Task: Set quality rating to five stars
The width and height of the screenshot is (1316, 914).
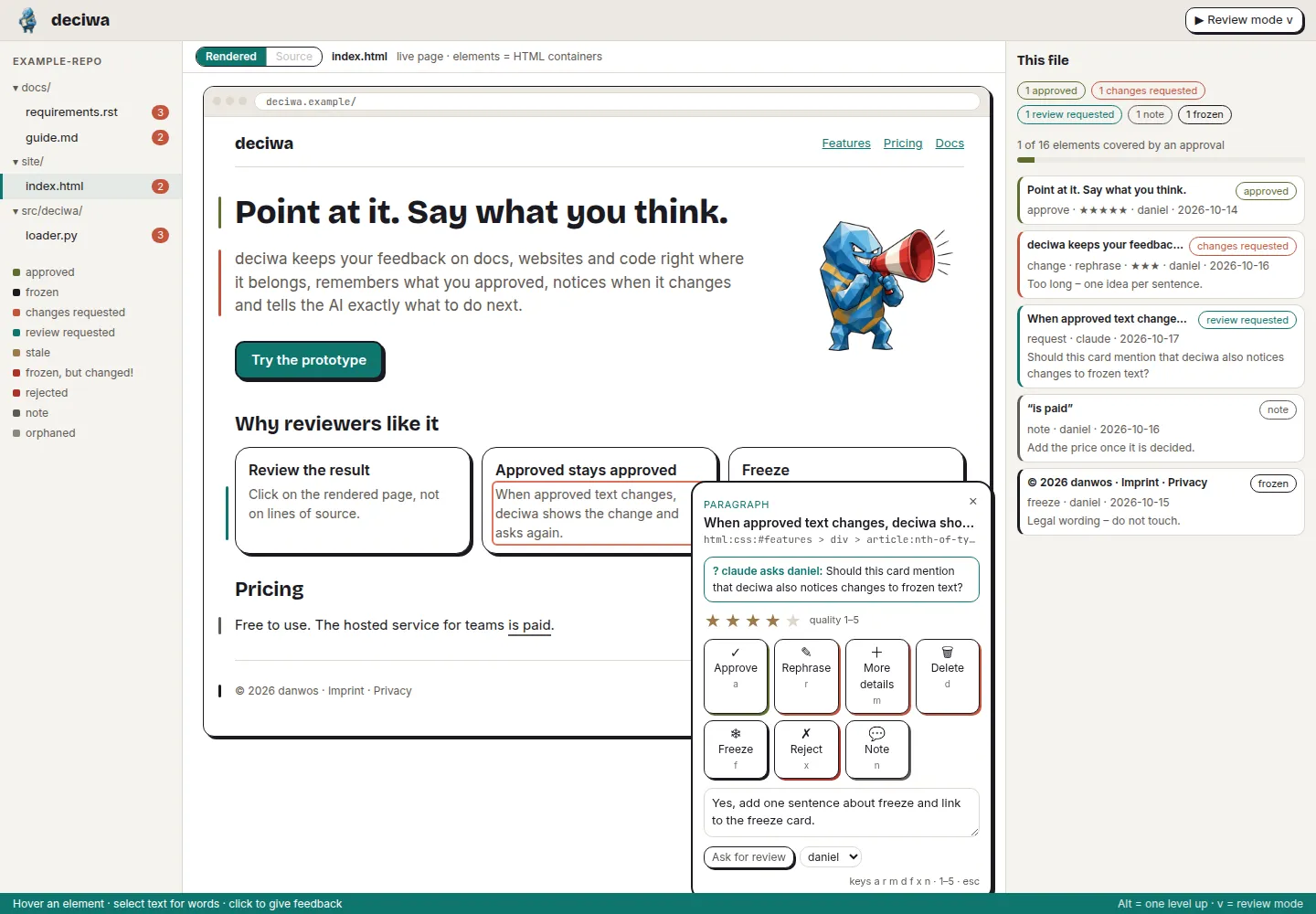Action: 792,621
